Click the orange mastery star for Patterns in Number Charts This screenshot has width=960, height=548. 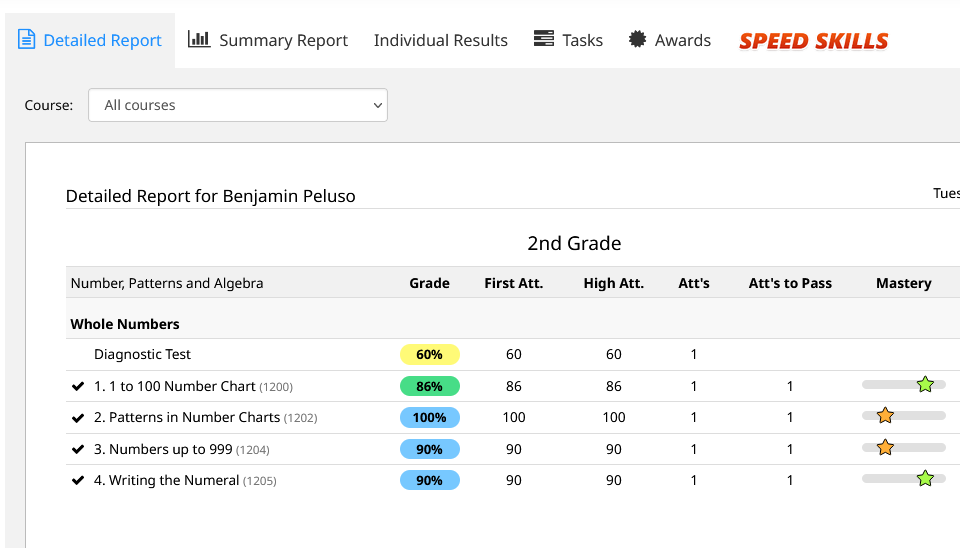click(885, 416)
